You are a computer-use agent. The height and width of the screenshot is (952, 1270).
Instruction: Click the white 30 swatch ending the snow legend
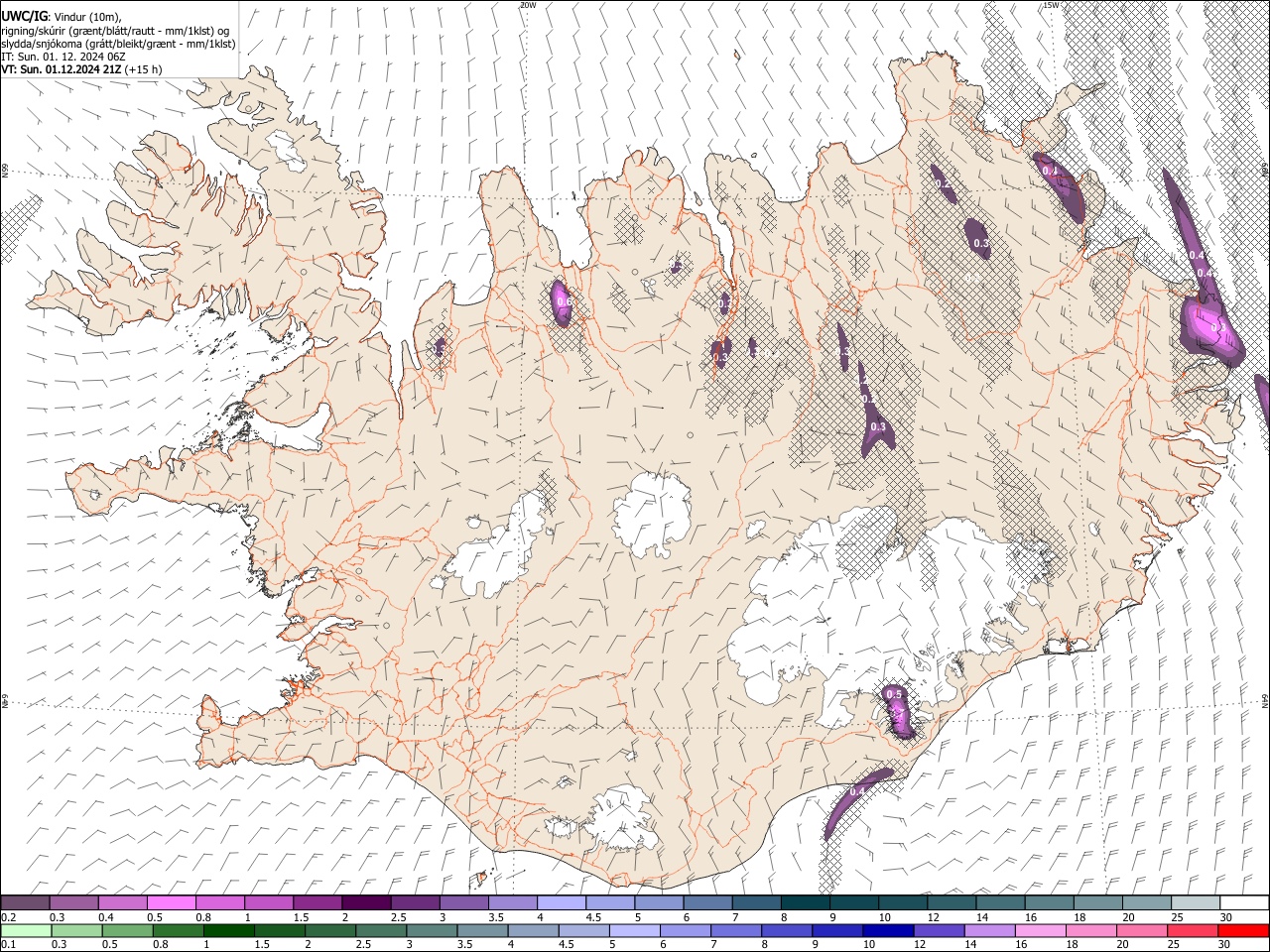pyautogui.click(x=1245, y=902)
